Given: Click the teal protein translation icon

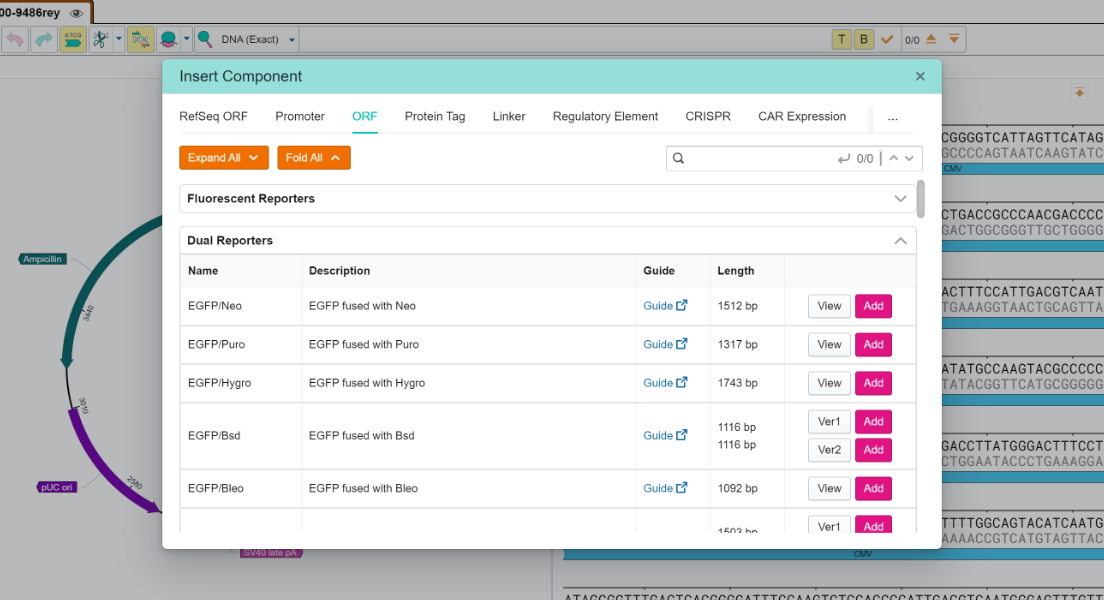Looking at the screenshot, I should click(168, 39).
